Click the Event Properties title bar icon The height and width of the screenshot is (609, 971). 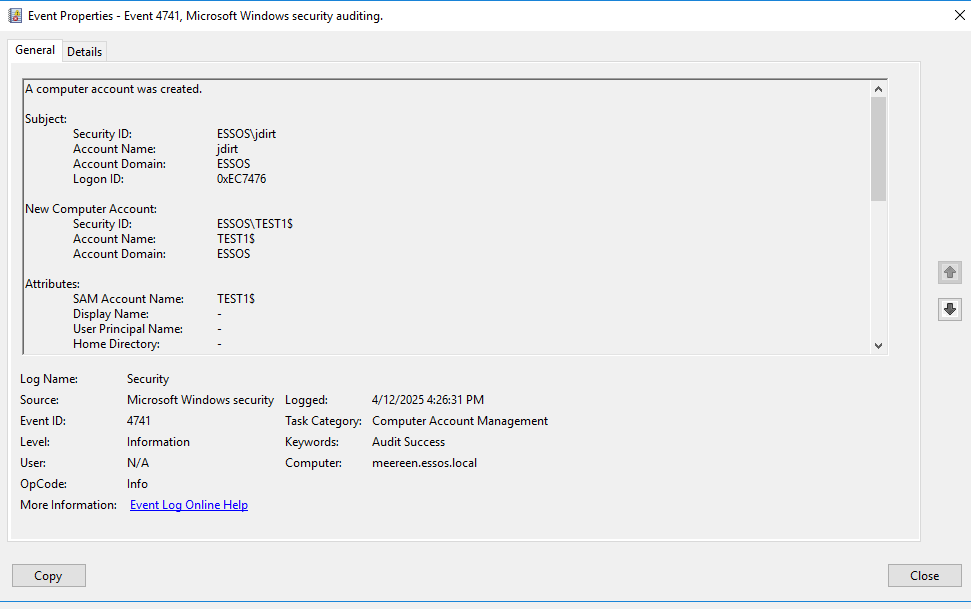pos(15,16)
